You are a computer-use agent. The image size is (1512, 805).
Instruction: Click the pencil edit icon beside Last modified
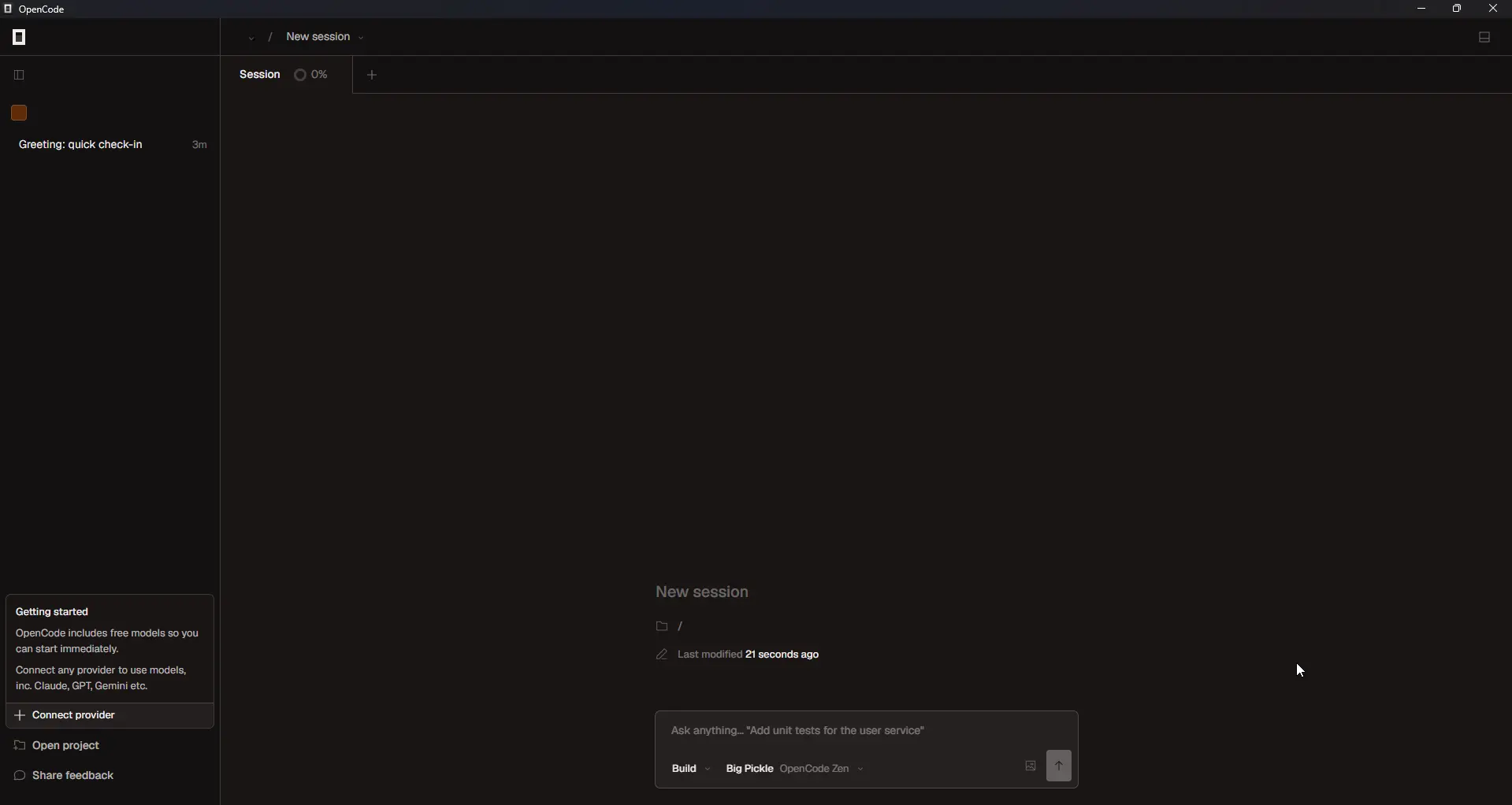point(662,655)
